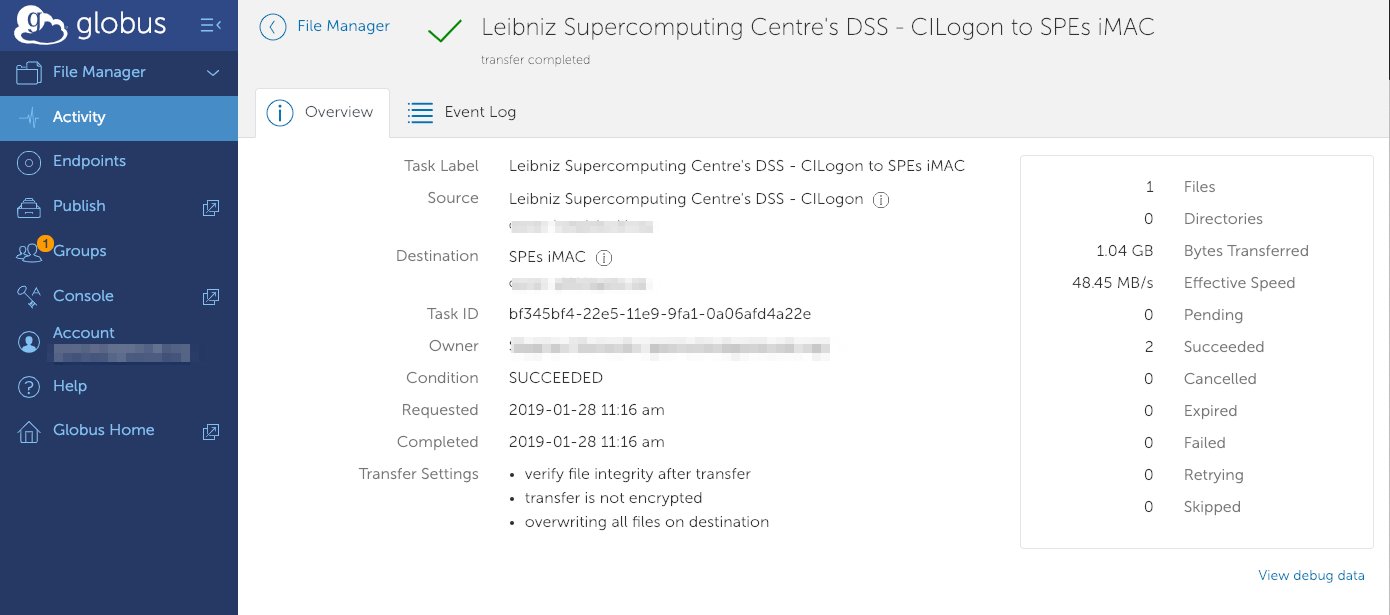Open Console external link icon
The width and height of the screenshot is (1390, 615).
point(211,296)
